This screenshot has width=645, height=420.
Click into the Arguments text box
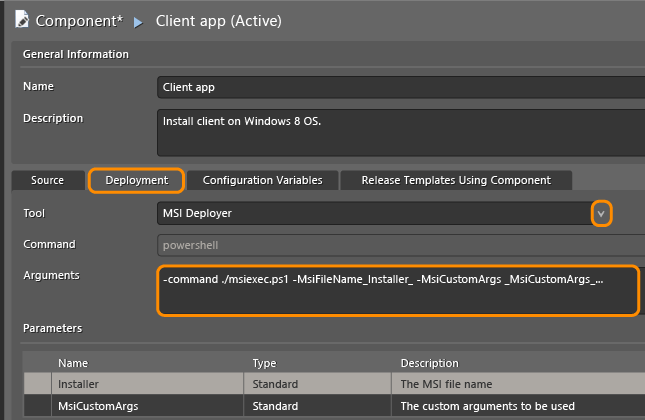point(396,290)
